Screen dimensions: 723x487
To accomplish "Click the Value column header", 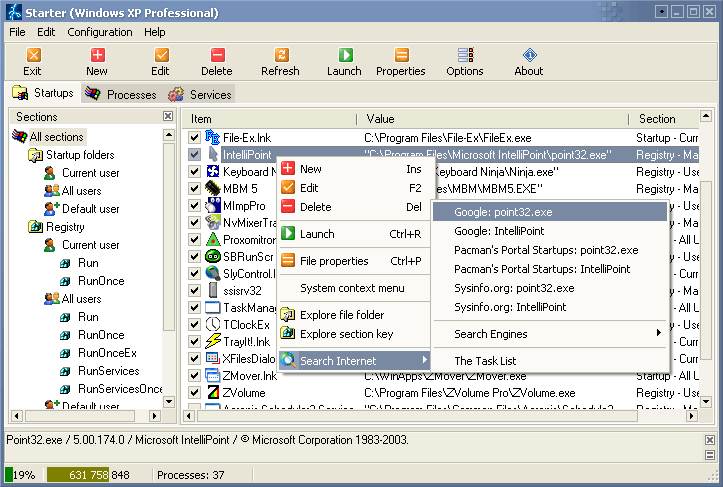I will point(380,119).
